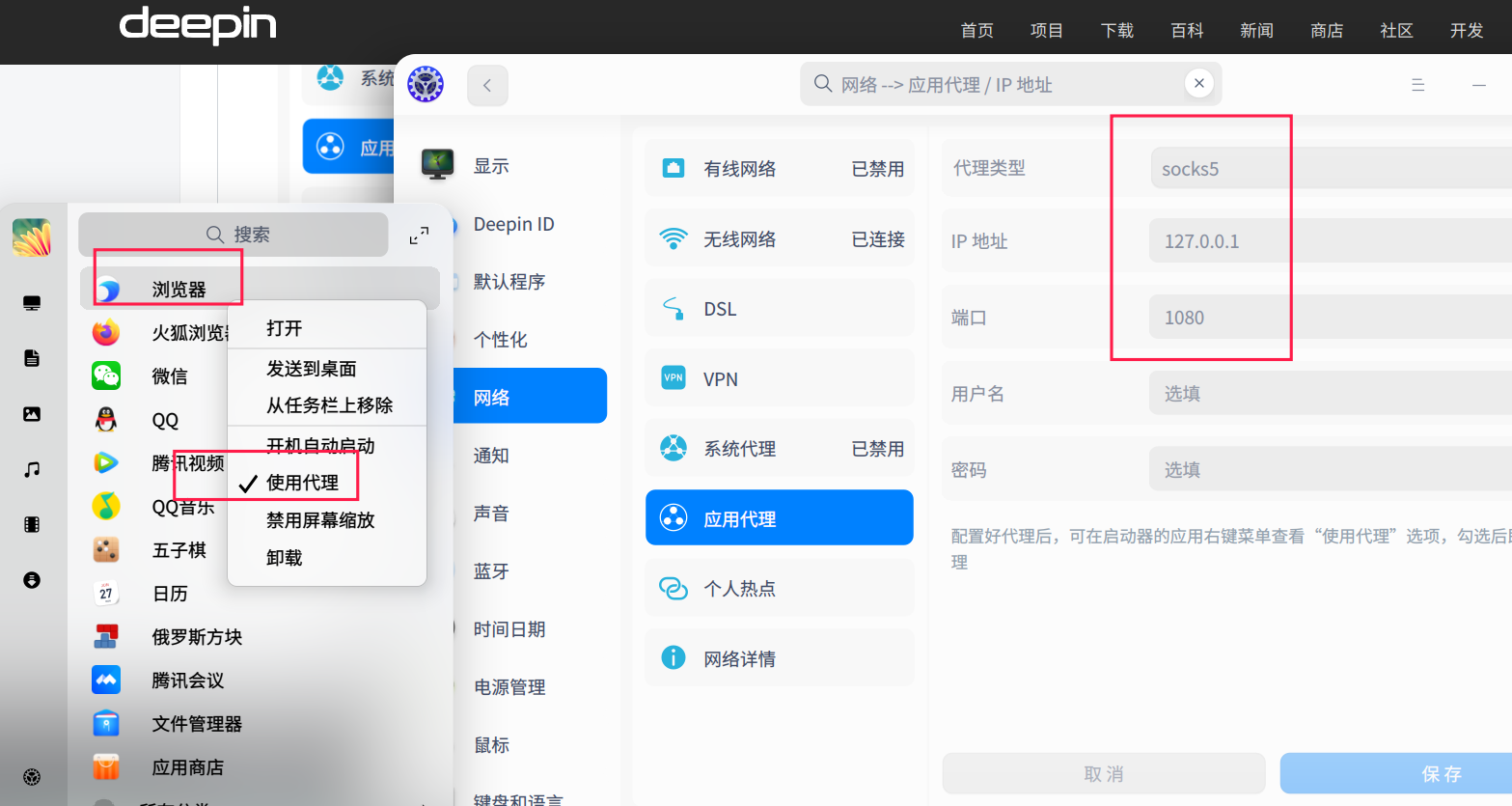Open the 下载 link in top navigation

pos(1117,31)
